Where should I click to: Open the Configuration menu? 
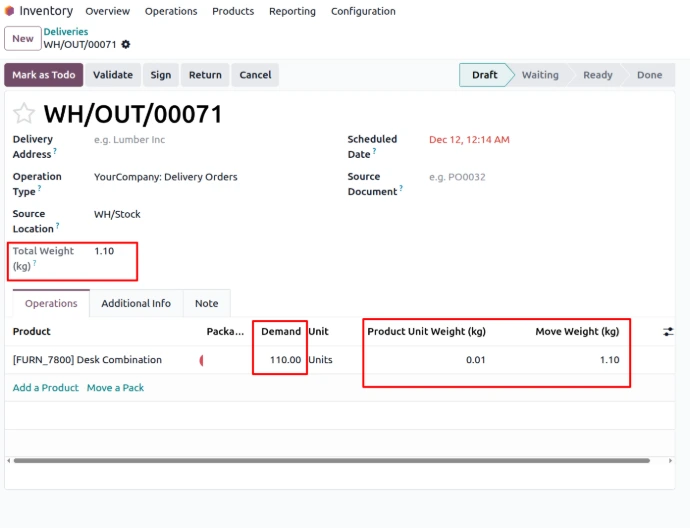pyautogui.click(x=363, y=11)
